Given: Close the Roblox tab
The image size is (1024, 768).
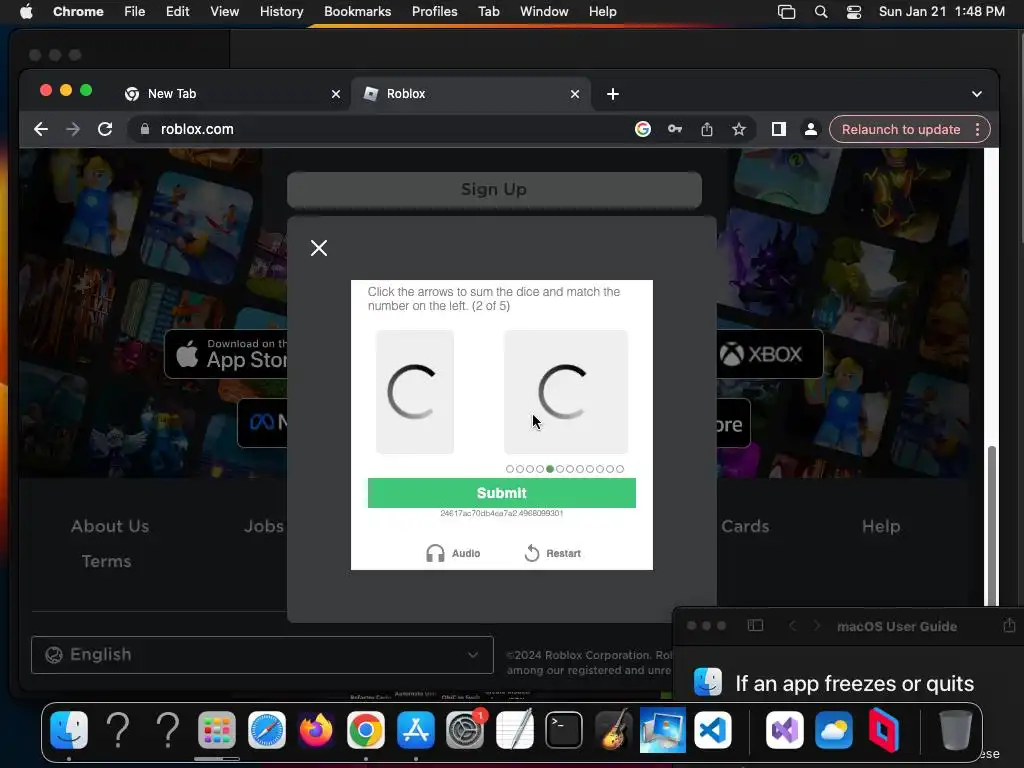Looking at the screenshot, I should (575, 94).
